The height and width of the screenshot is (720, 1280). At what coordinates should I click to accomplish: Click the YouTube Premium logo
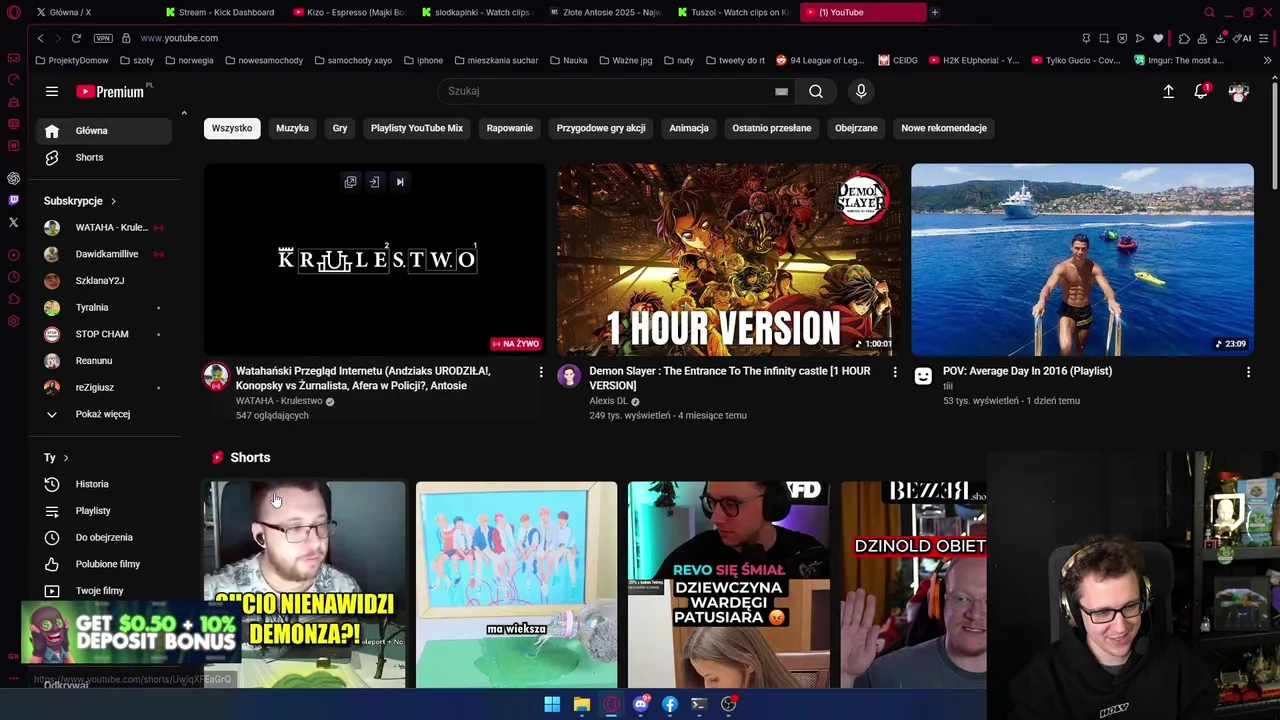110,91
